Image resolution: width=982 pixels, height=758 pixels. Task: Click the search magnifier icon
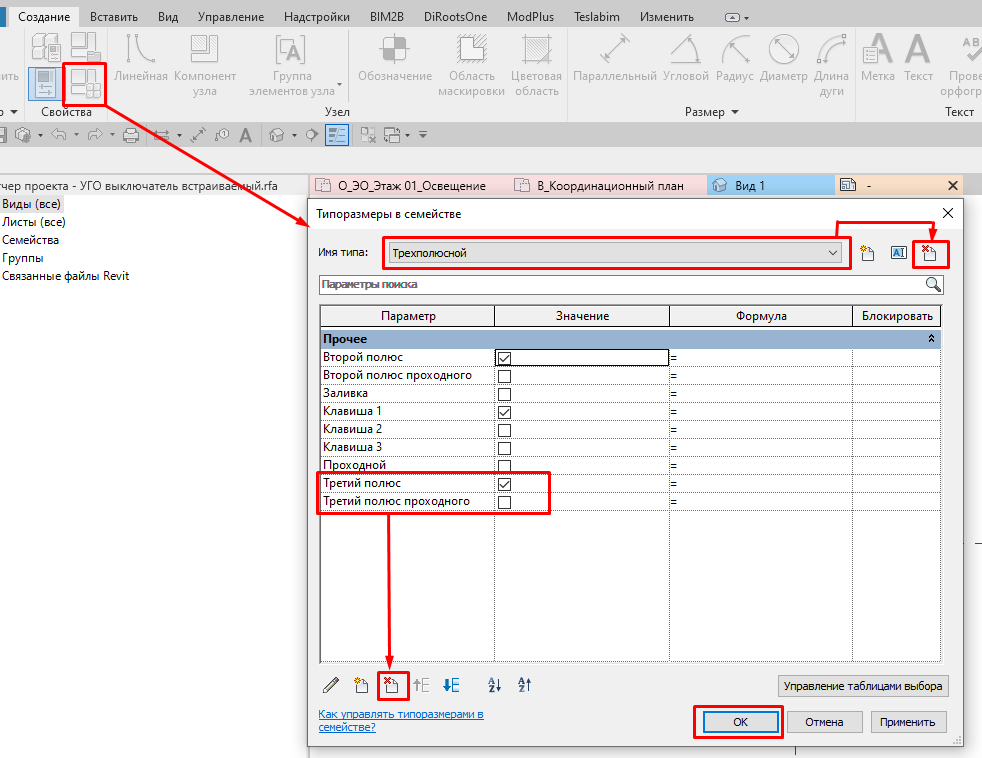point(933,285)
